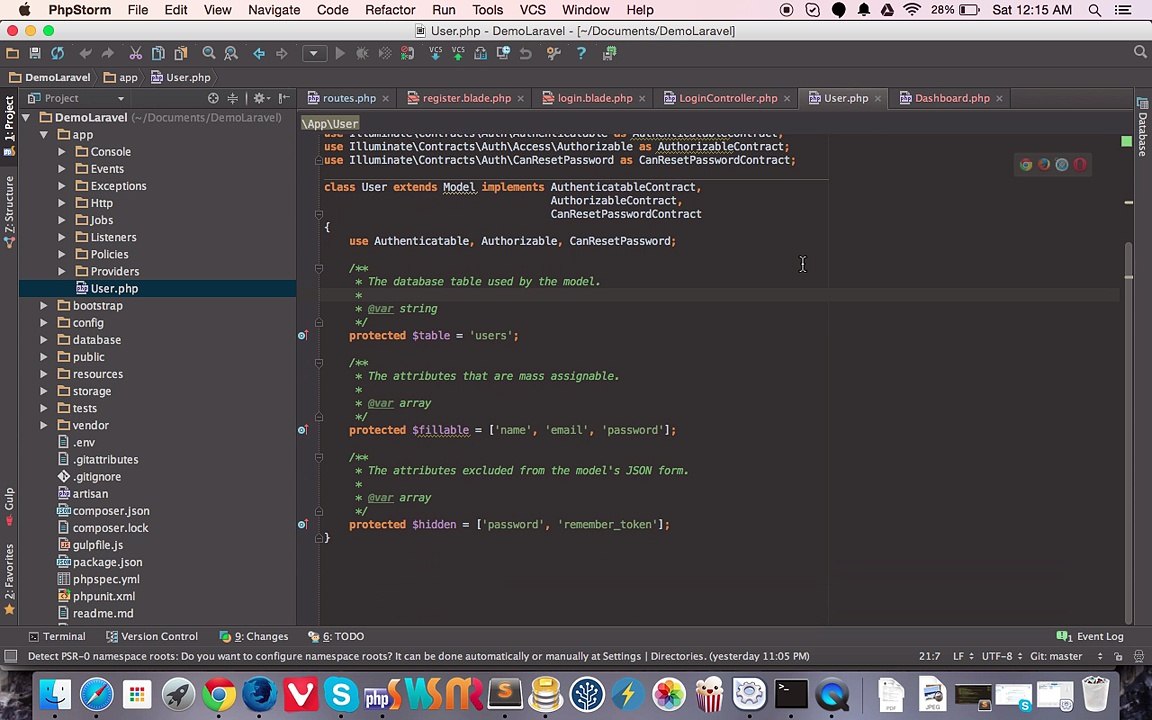Expand the vendor folder in project tree
The image size is (1152, 720).
coord(44,425)
